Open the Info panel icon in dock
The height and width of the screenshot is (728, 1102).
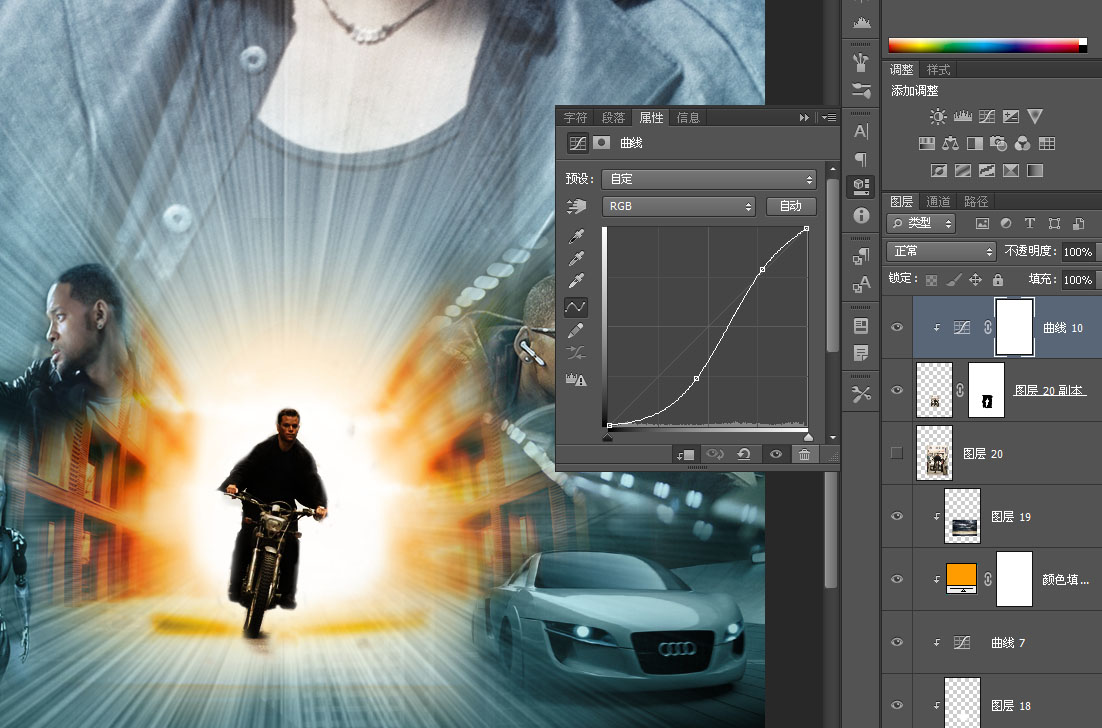(861, 216)
